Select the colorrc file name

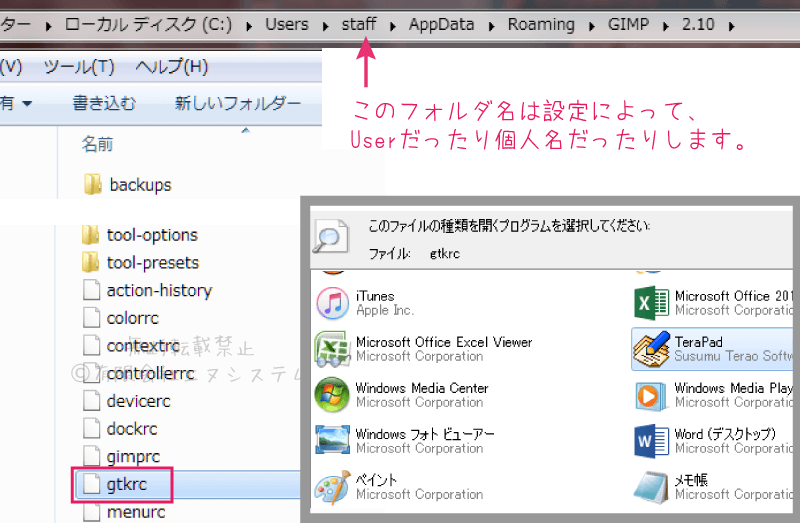point(133,318)
